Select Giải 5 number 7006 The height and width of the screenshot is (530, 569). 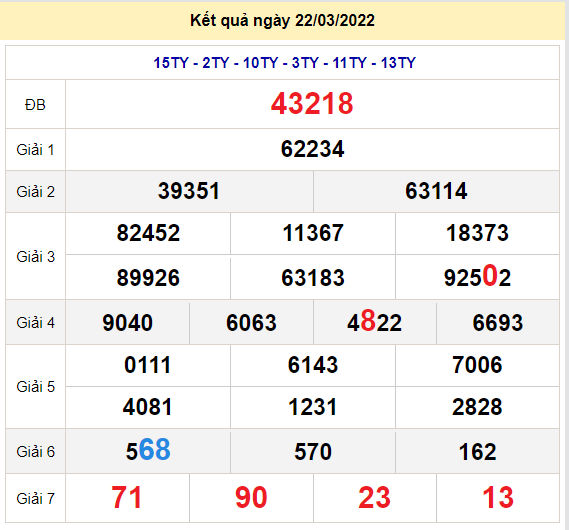(477, 365)
